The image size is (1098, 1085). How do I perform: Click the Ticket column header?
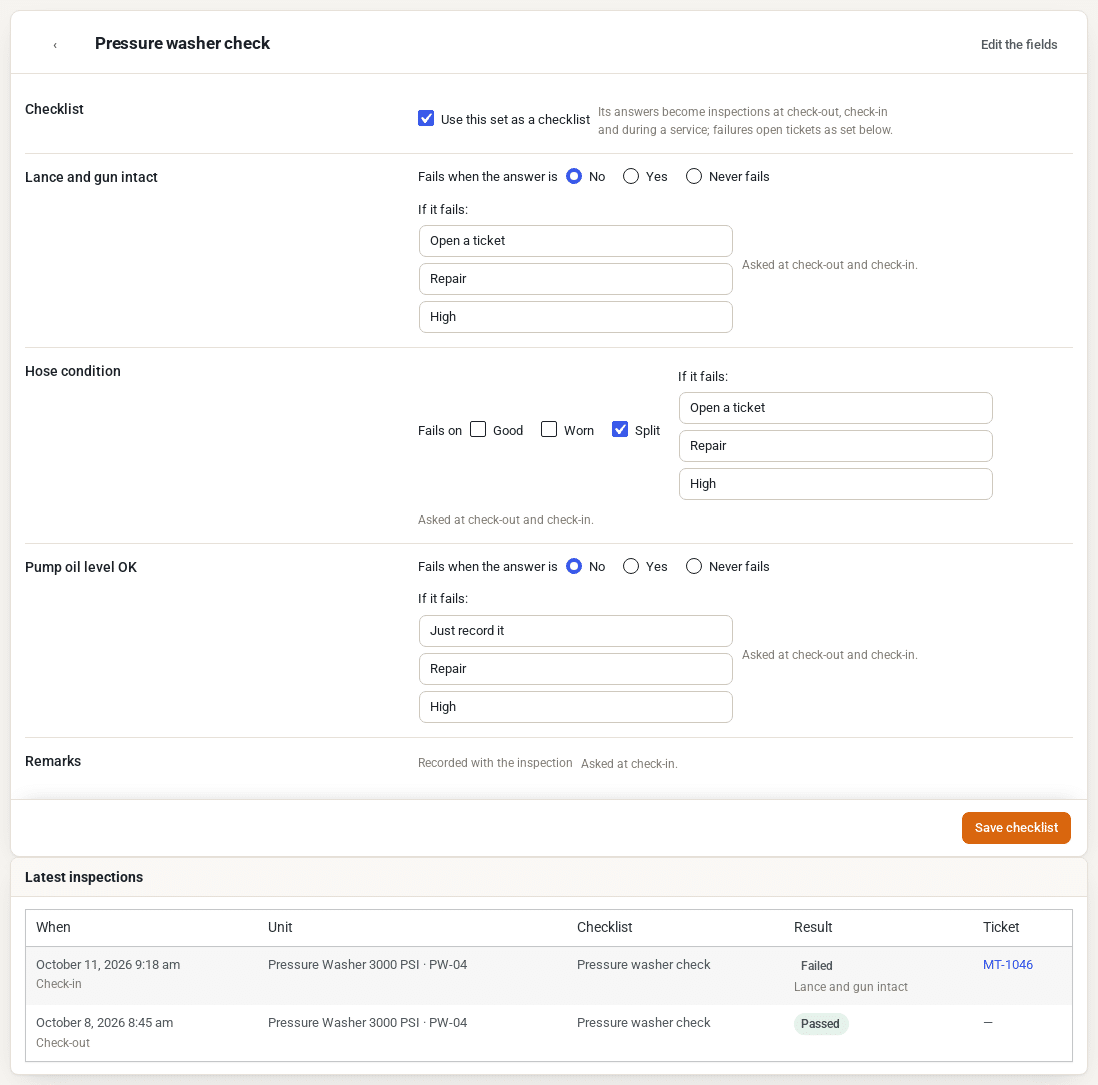tap(1000, 927)
